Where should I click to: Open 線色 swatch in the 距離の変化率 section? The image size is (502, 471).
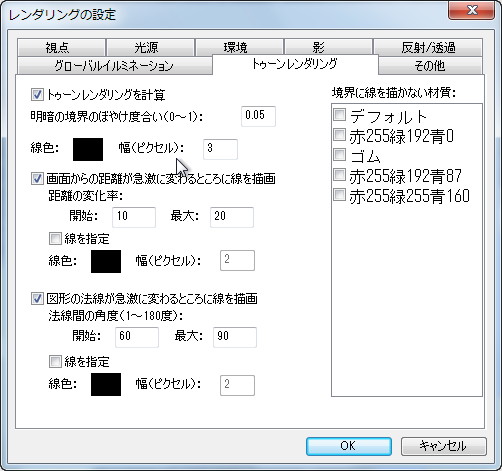(x=106, y=262)
